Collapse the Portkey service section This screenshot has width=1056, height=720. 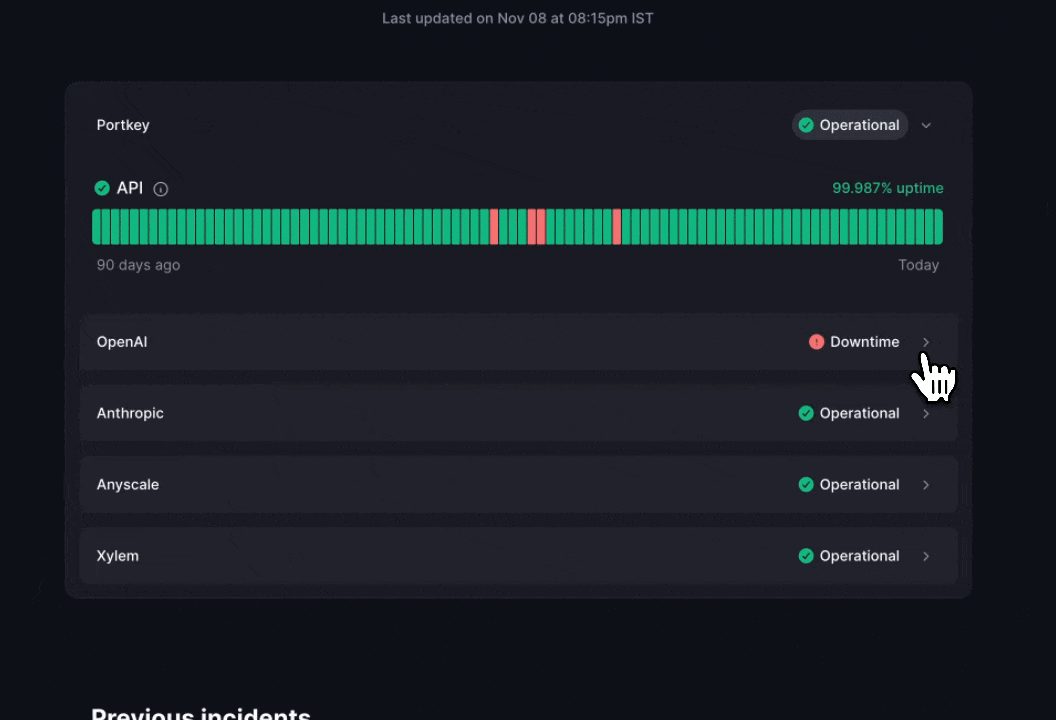point(926,125)
